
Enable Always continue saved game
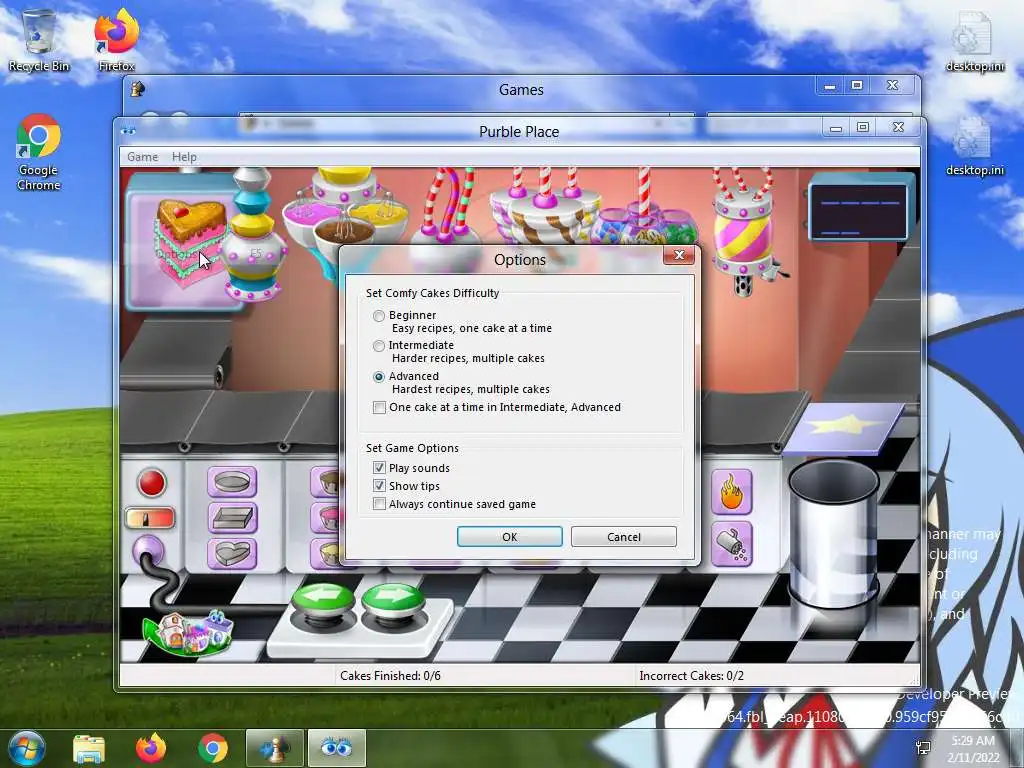tap(379, 504)
